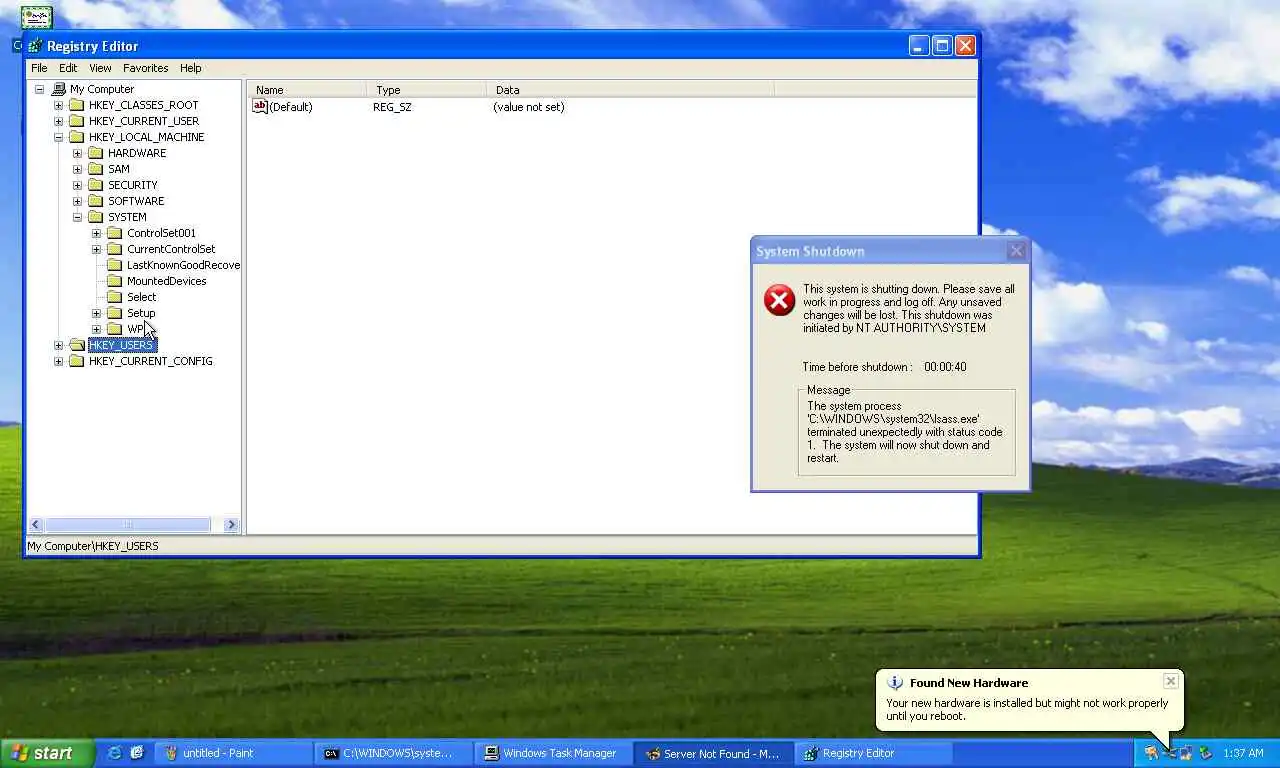1280x768 pixels.
Task: Click the desktop icon above Registry Editor window
Action: coord(37,17)
